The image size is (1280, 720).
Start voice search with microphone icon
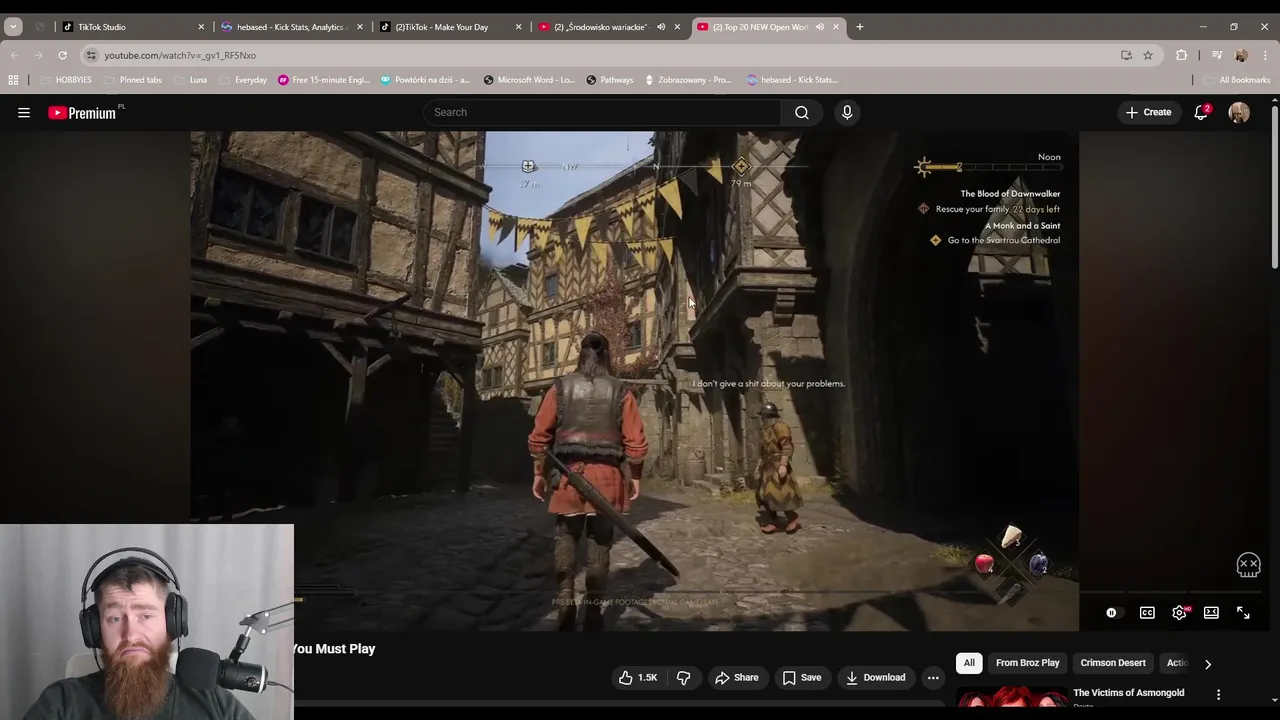pyautogui.click(x=847, y=112)
